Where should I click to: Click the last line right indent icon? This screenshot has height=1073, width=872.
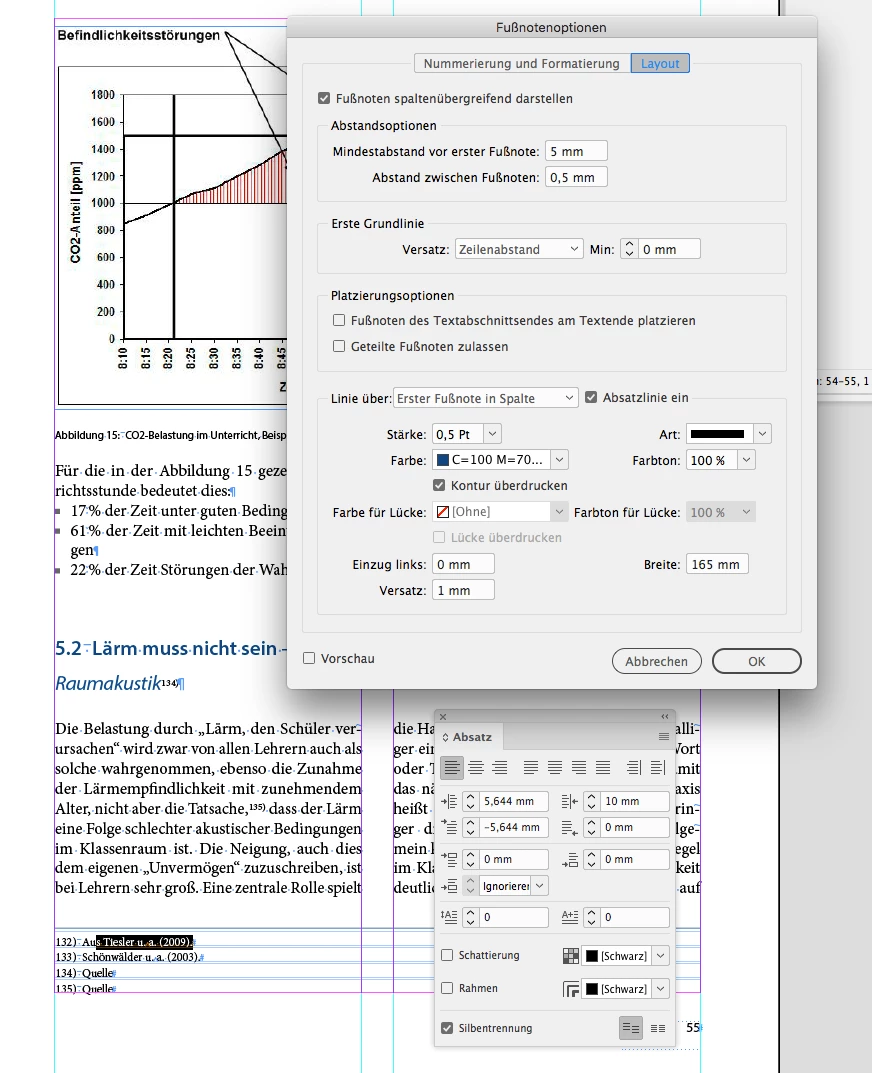pos(569,827)
